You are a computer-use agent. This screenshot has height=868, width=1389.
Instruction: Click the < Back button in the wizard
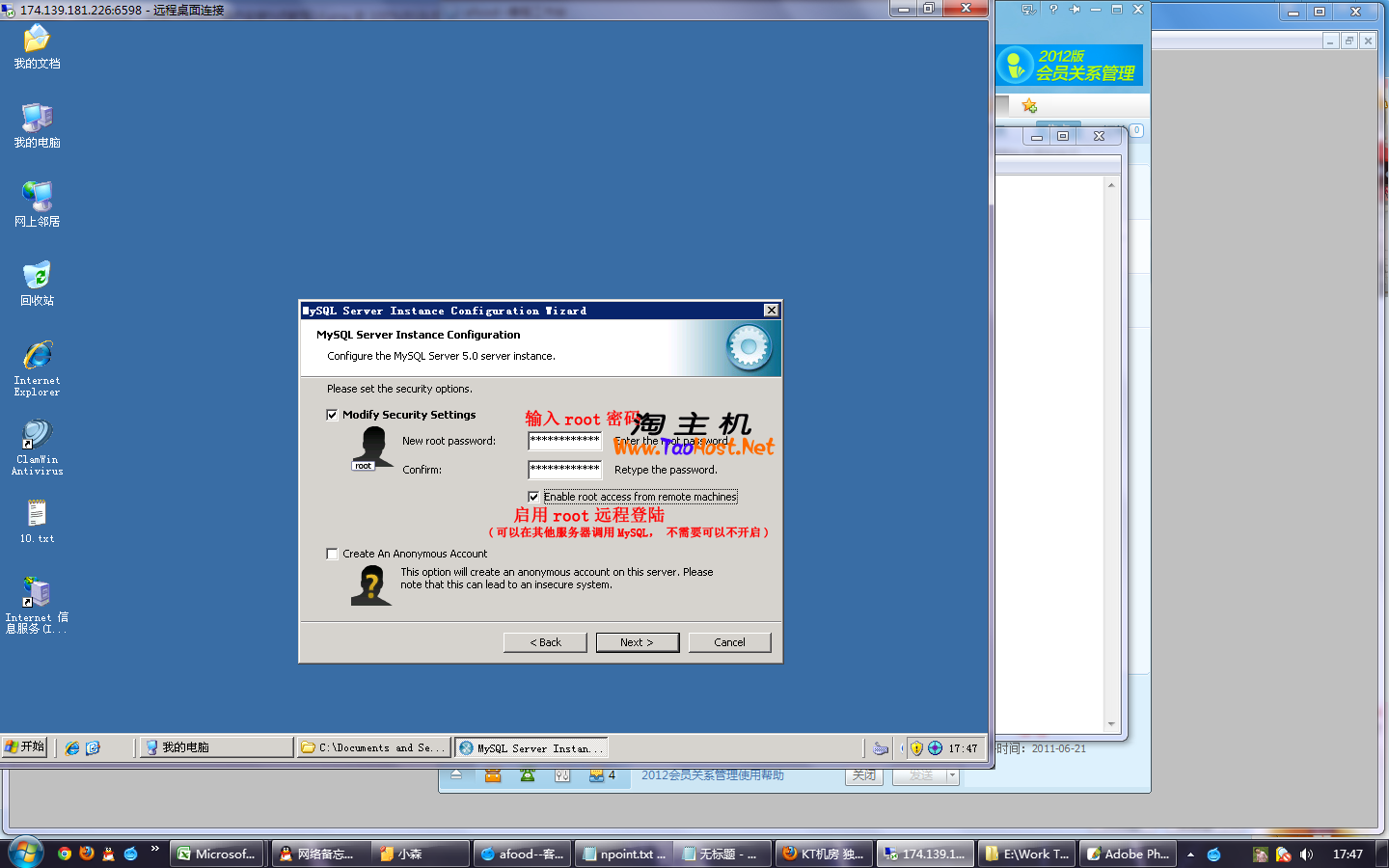point(545,642)
